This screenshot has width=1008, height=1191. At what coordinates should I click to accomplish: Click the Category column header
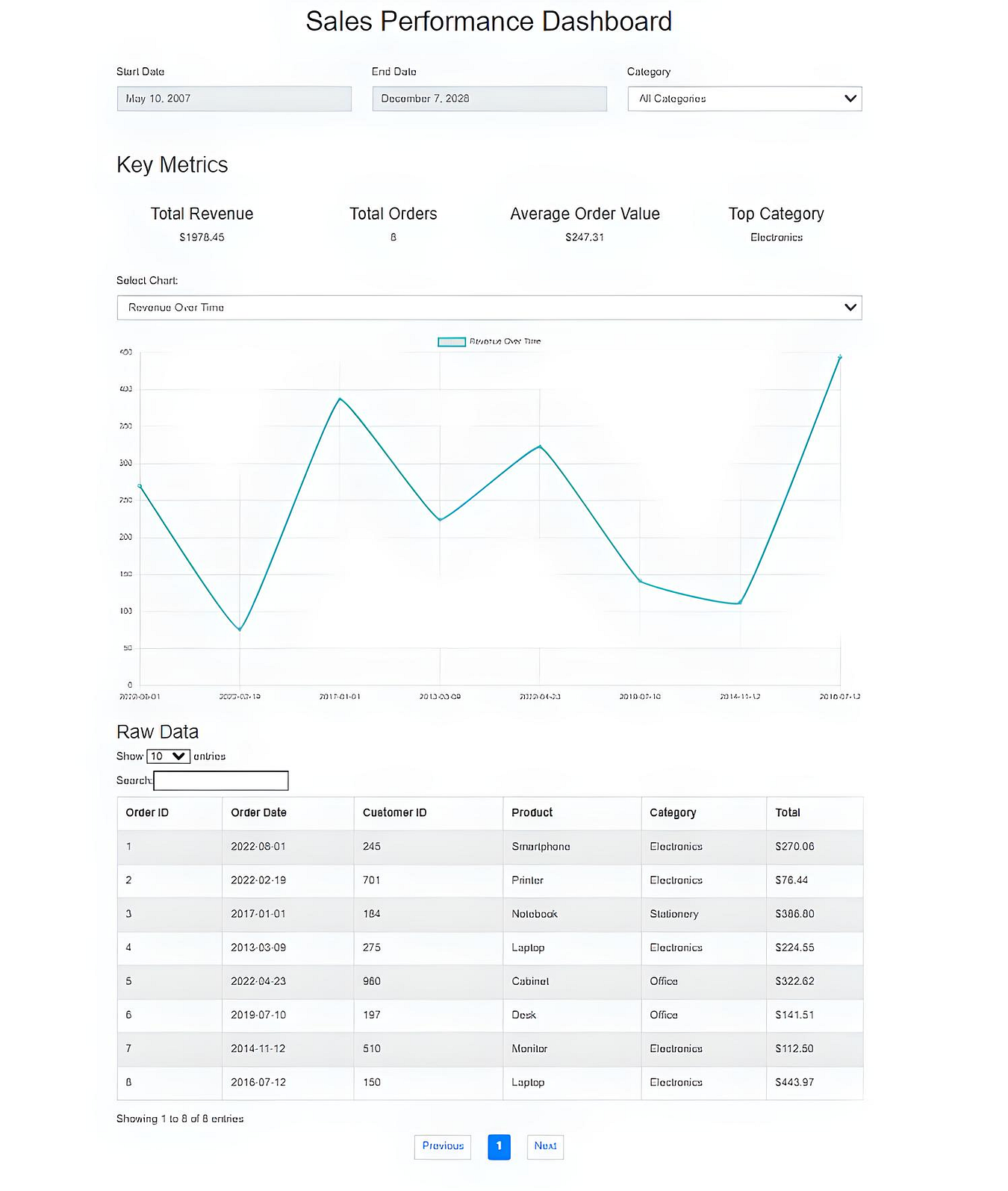[x=673, y=812]
